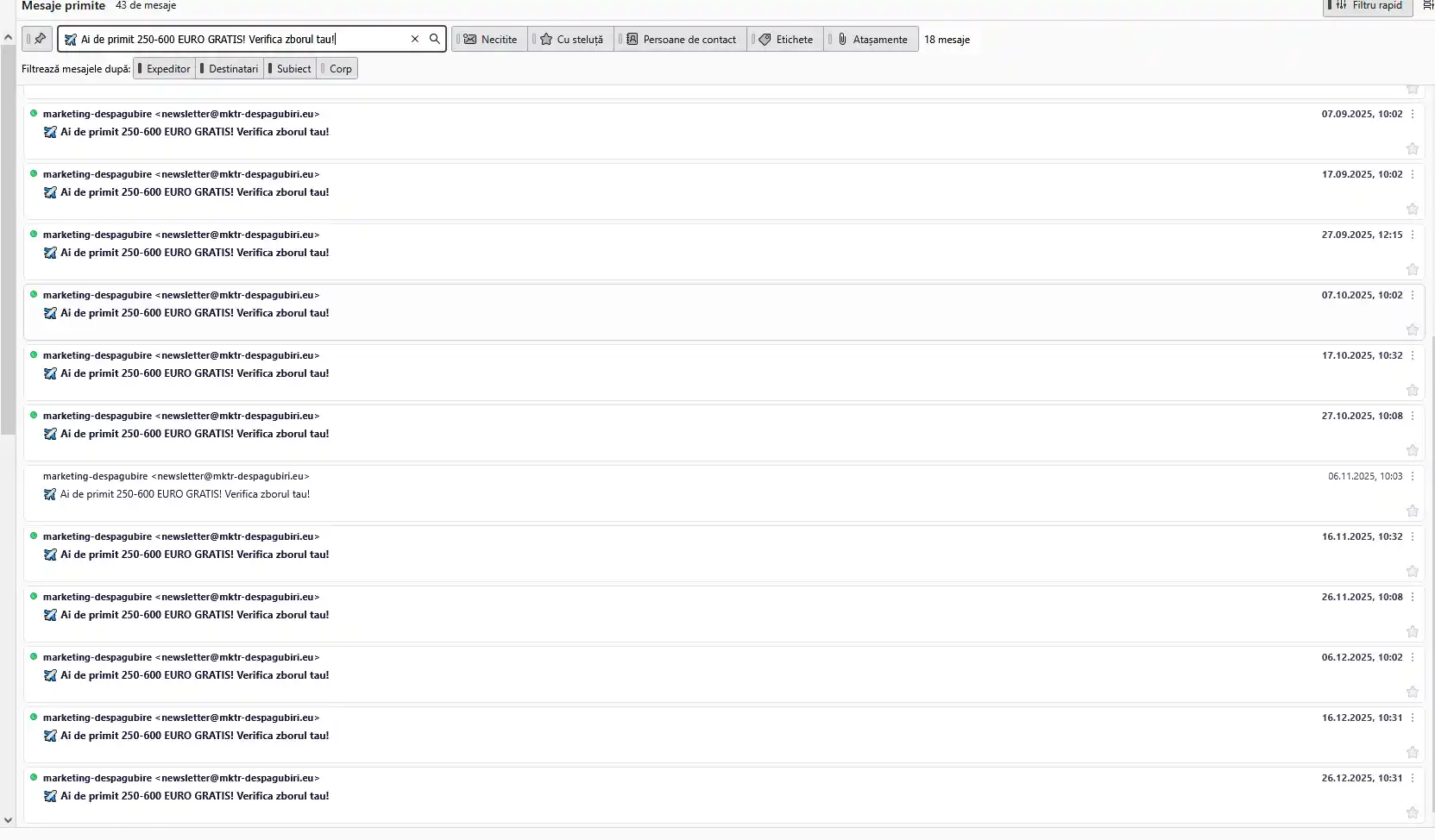1435x840 pixels.
Task: Click inside the quick filter search field
Action: click(x=242, y=40)
